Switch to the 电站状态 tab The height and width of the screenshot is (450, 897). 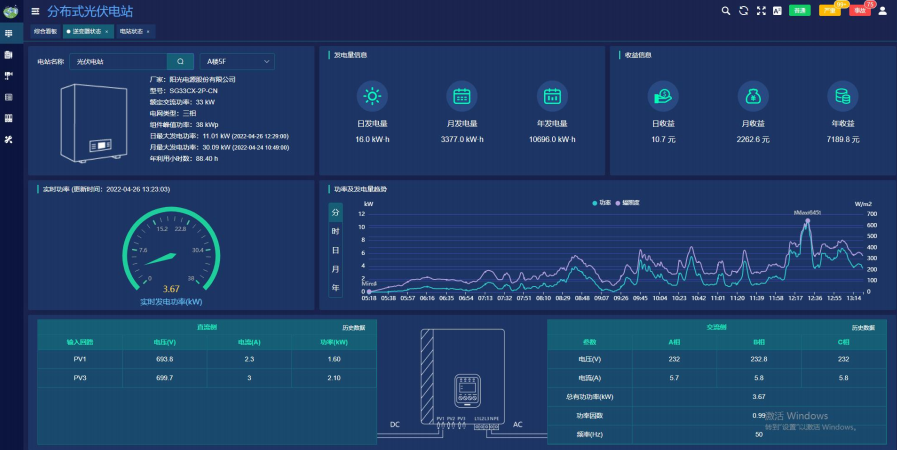[134, 31]
